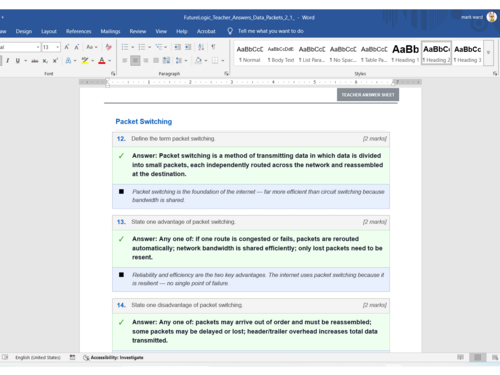Clear all formatting with the eraser icon

(108, 47)
